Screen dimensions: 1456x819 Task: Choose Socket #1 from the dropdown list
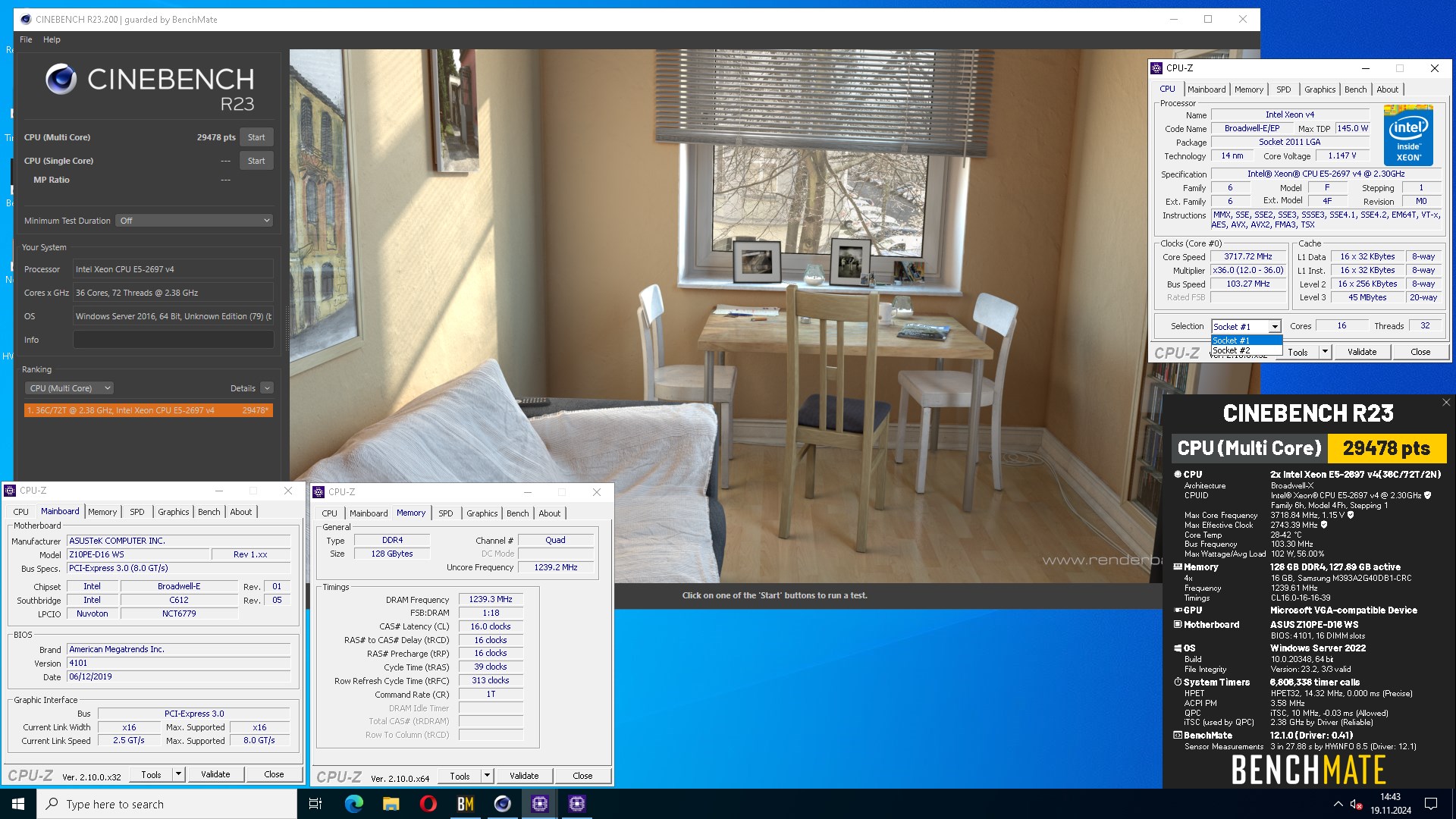(1246, 340)
